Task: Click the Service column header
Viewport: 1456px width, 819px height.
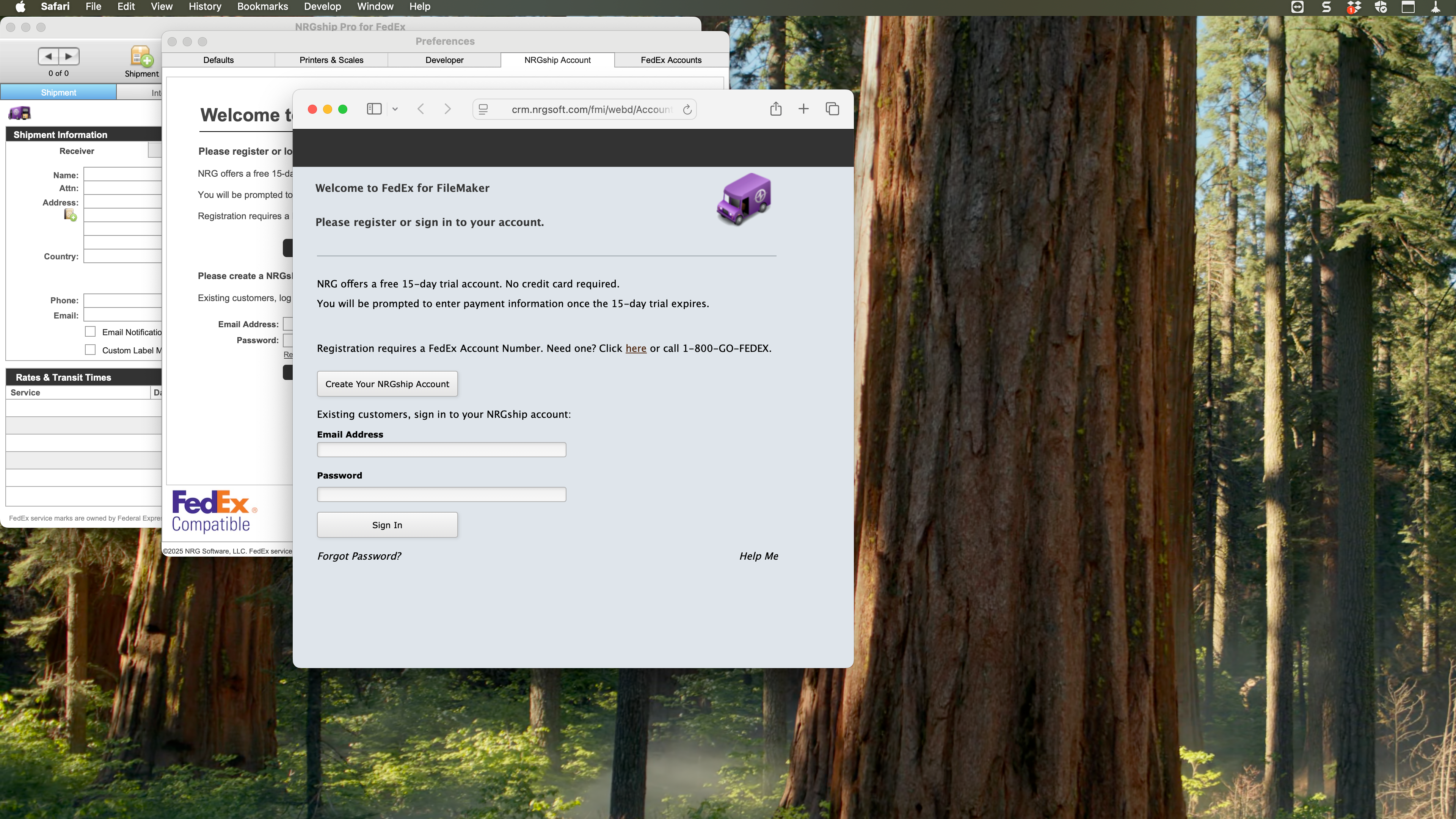Action: pos(78,392)
